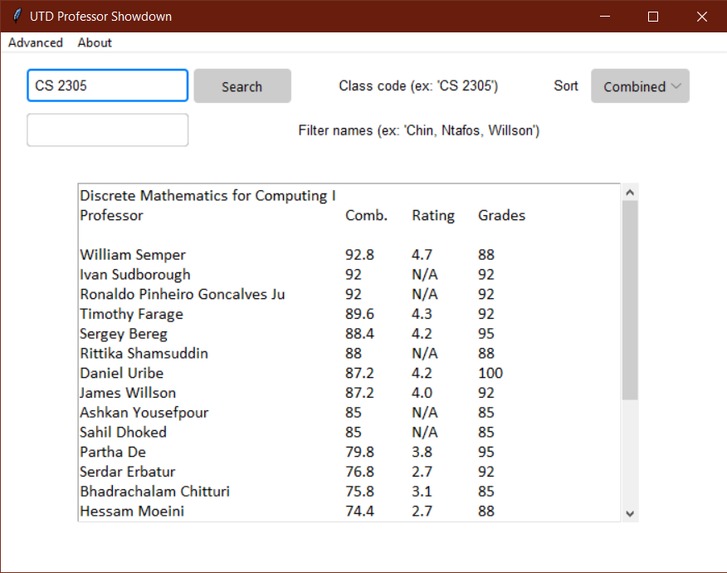This screenshot has width=727, height=573.
Task: Click the 79.8 combined score value
Action: pyautogui.click(x=359, y=452)
